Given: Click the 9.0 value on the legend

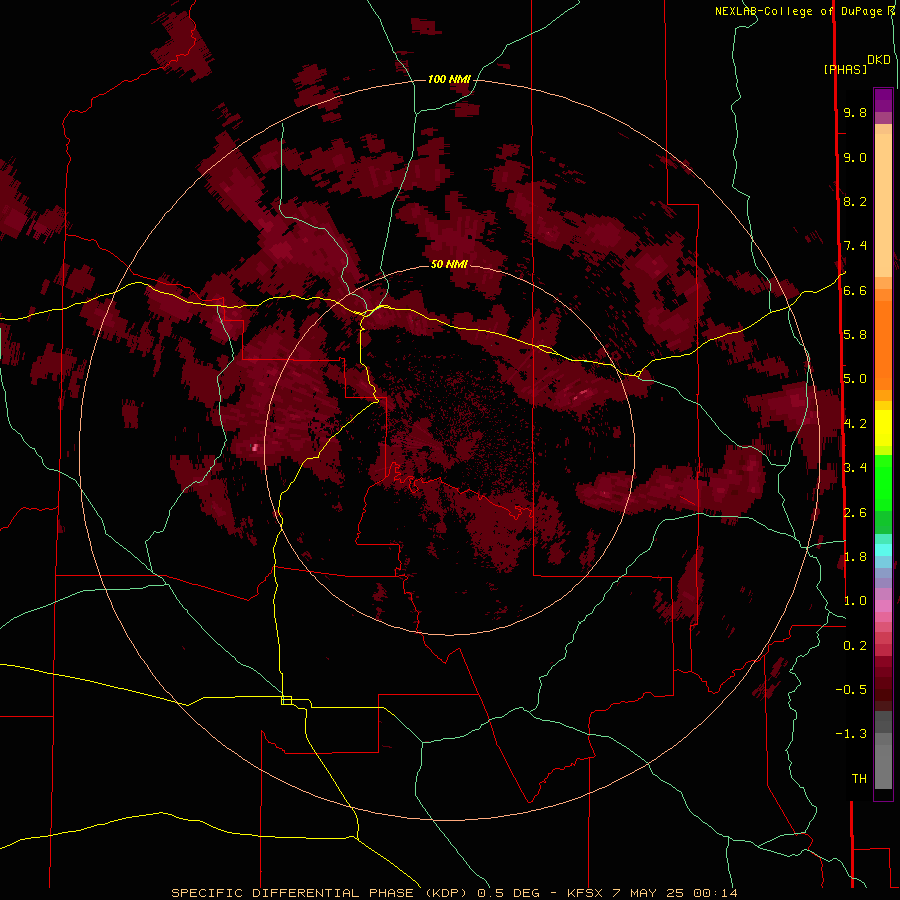Looking at the screenshot, I should (x=855, y=157).
